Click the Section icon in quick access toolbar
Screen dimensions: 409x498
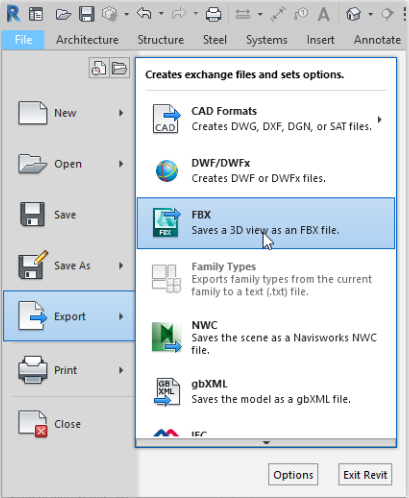point(387,14)
